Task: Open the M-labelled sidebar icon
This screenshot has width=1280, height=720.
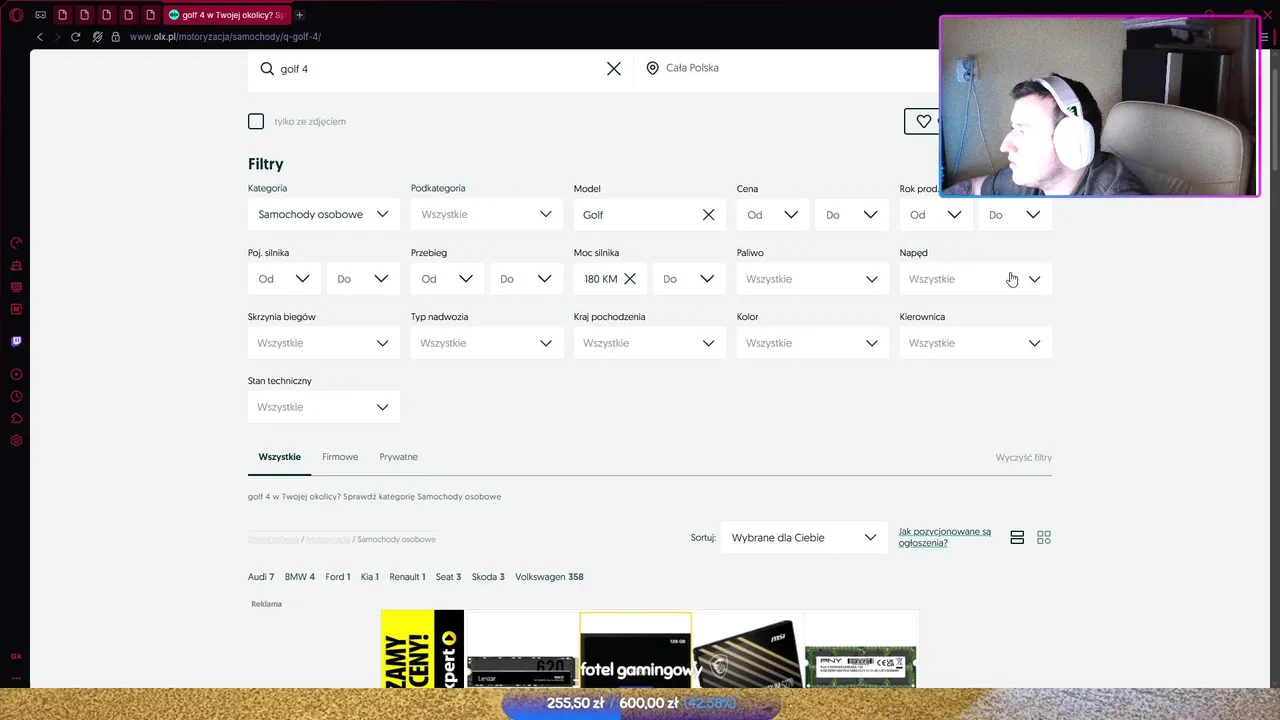Action: (16, 309)
